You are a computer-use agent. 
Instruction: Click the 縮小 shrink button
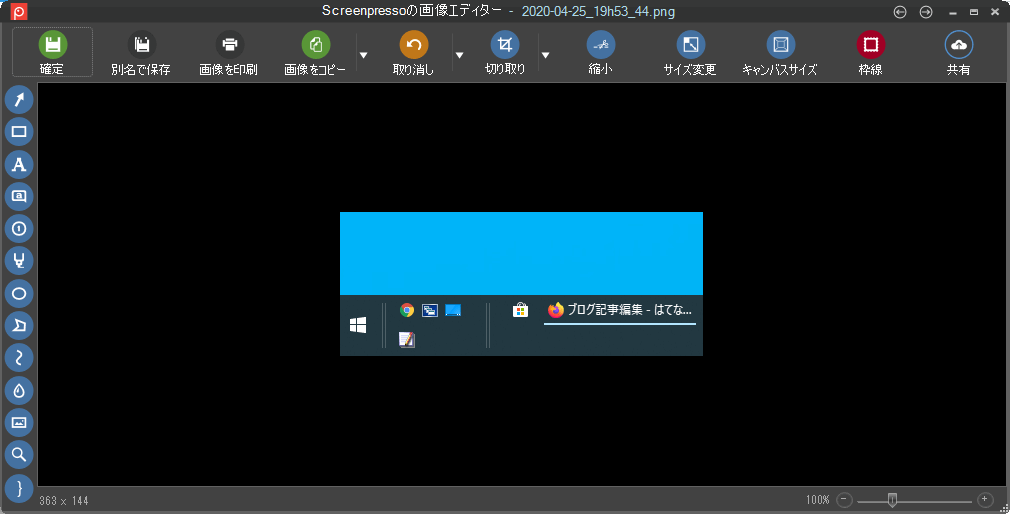click(x=600, y=52)
